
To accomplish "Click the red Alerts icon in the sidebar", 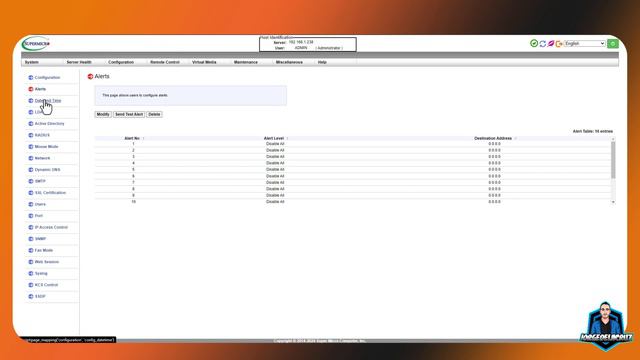I will pyautogui.click(x=31, y=89).
